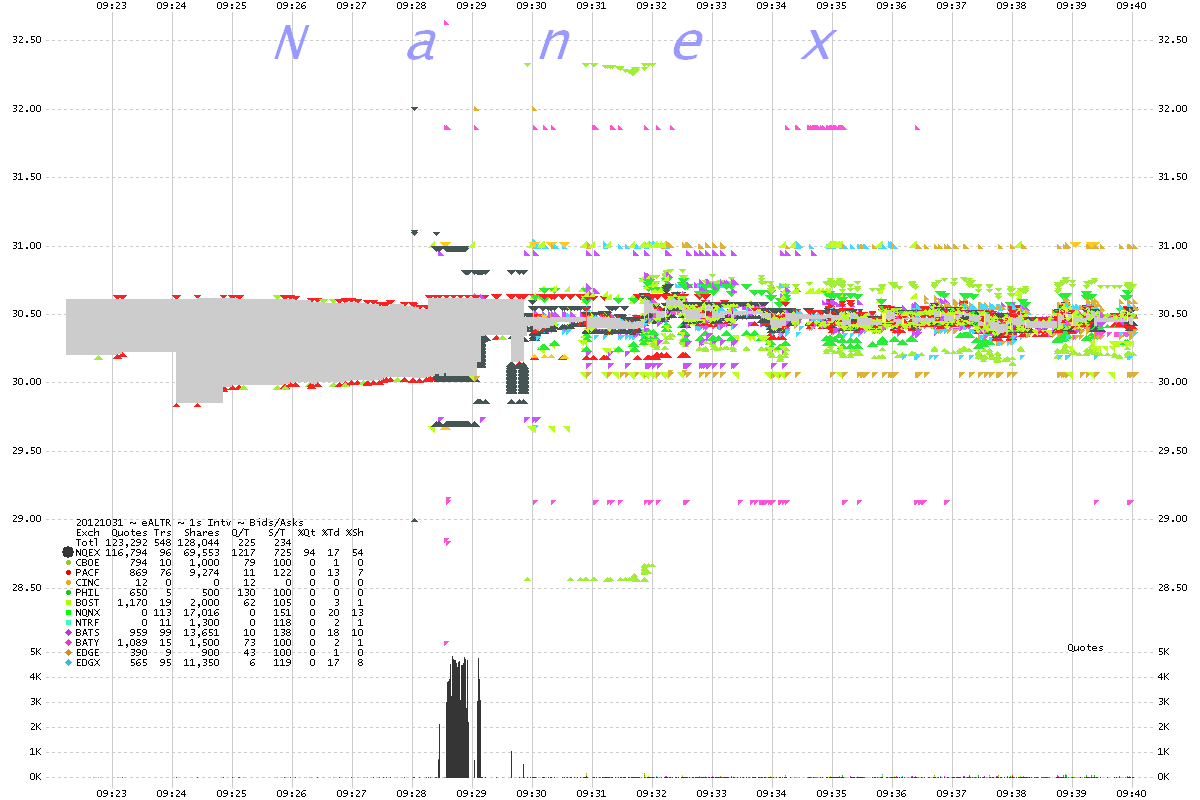Viewport: 1200px width, 800px height.
Task: Click the '%Qt' column header in legend
Action: tap(307, 533)
